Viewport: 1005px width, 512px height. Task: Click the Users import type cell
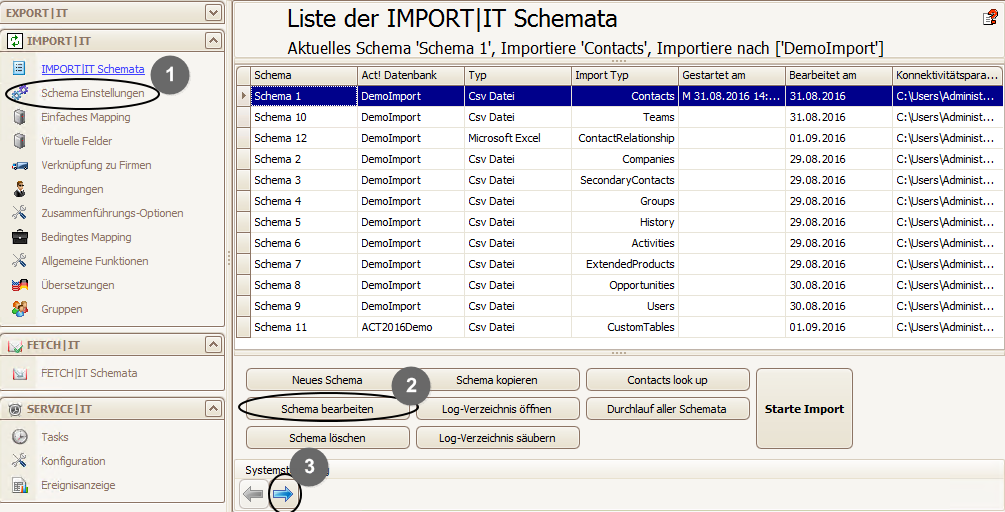[x=625, y=306]
